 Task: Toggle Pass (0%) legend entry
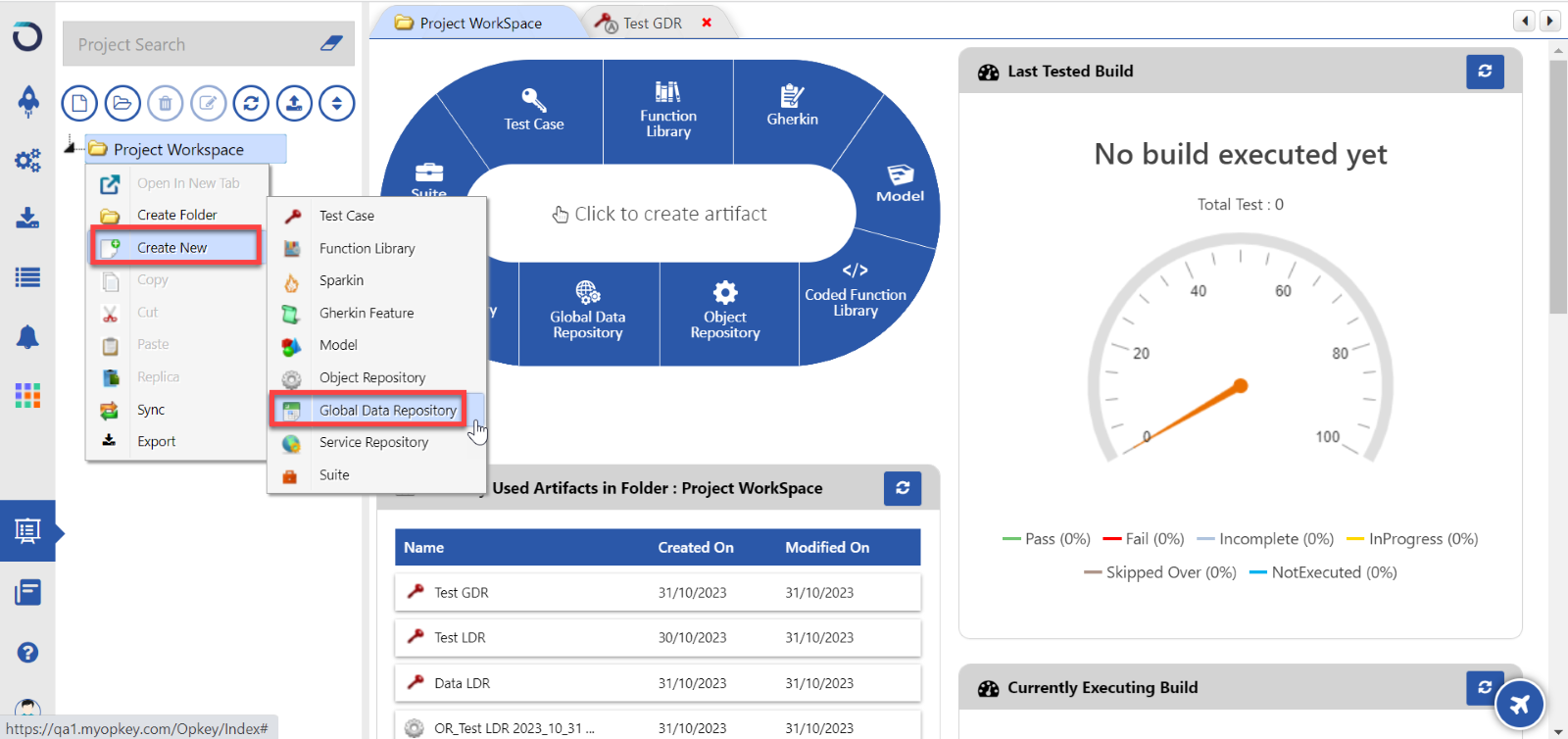1047,539
